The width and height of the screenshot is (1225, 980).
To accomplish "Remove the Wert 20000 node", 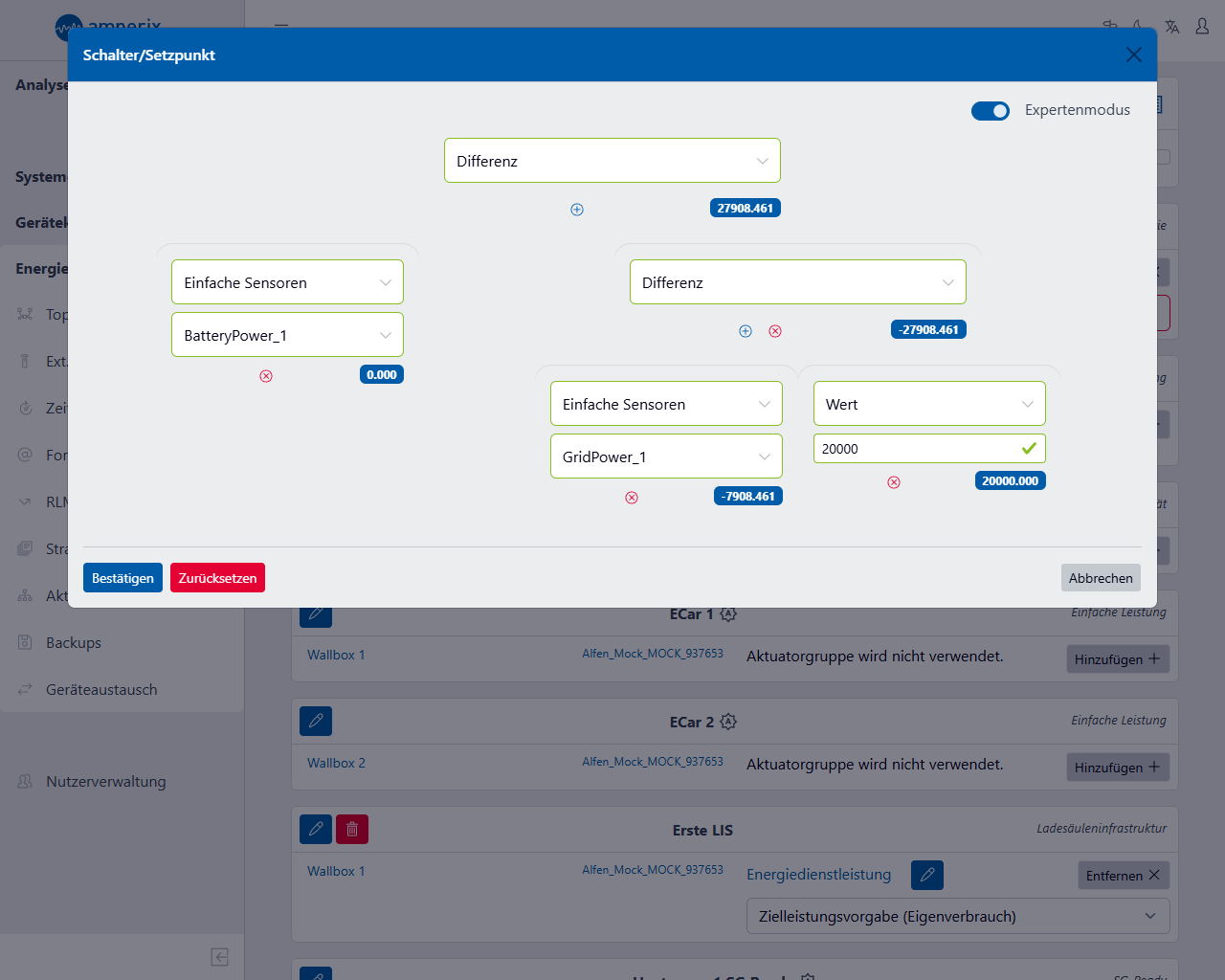I will 894,482.
